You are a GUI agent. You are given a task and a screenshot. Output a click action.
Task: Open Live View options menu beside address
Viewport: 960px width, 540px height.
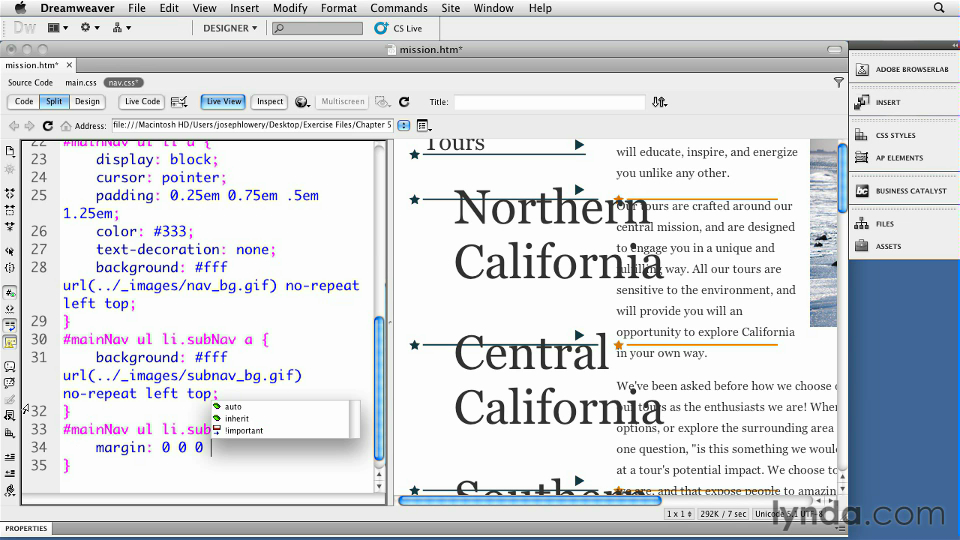click(x=424, y=126)
